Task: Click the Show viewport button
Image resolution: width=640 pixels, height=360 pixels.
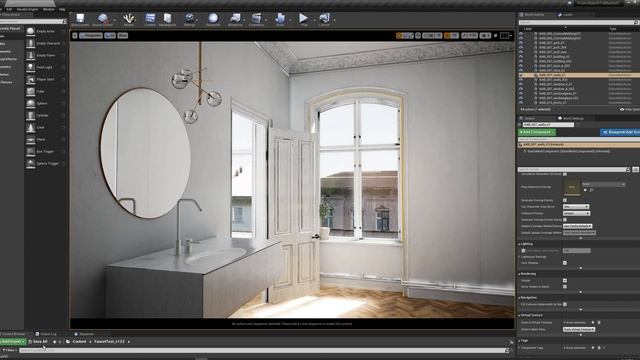Action: tap(122, 36)
